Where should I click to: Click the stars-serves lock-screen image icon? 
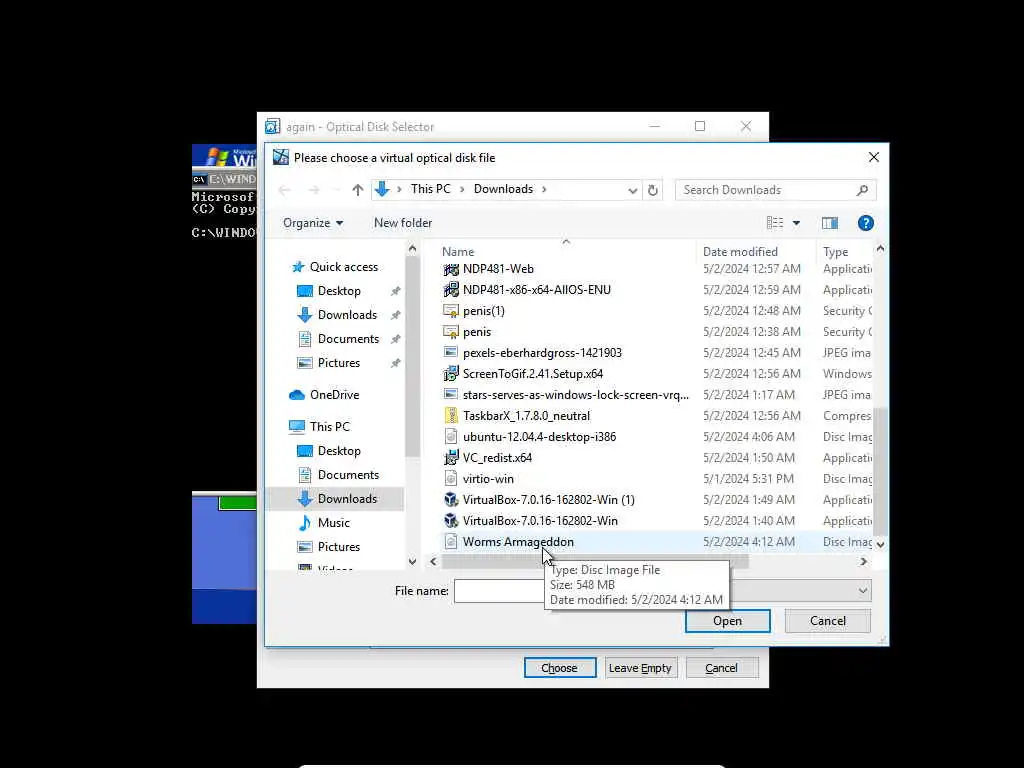click(451, 394)
